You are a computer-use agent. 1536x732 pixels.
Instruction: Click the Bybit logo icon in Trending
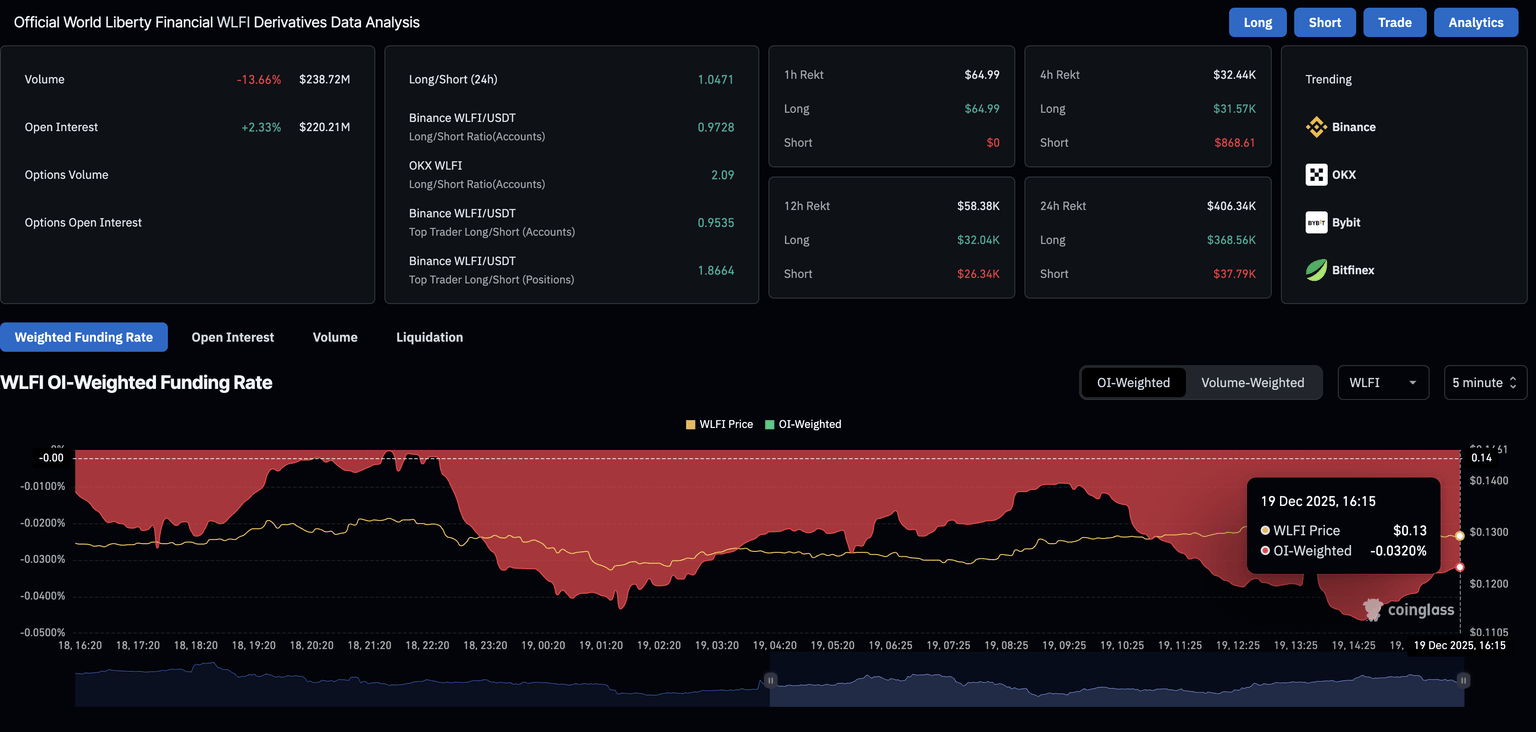pos(1316,223)
